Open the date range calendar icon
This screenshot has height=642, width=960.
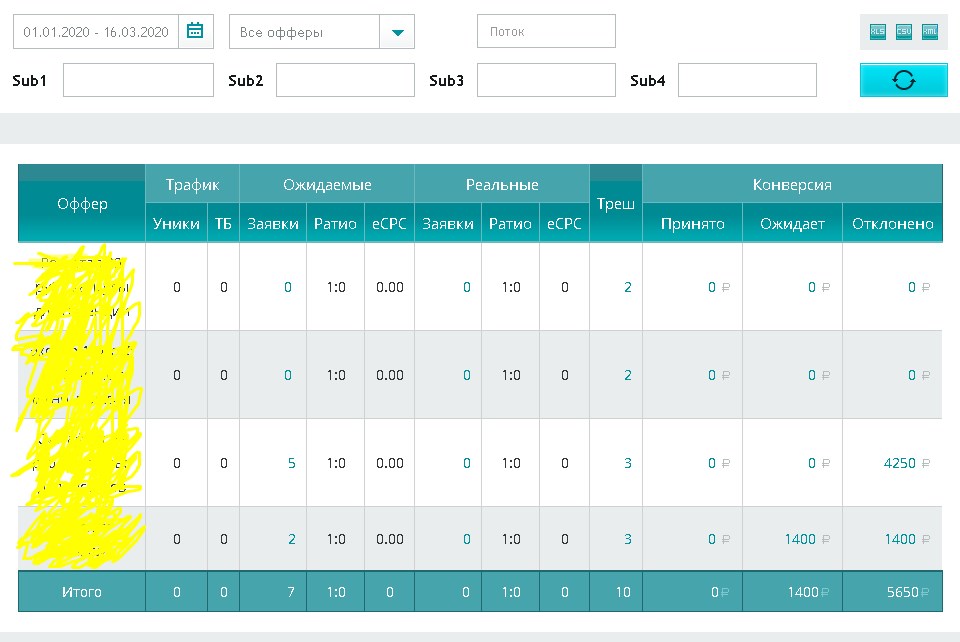195,32
